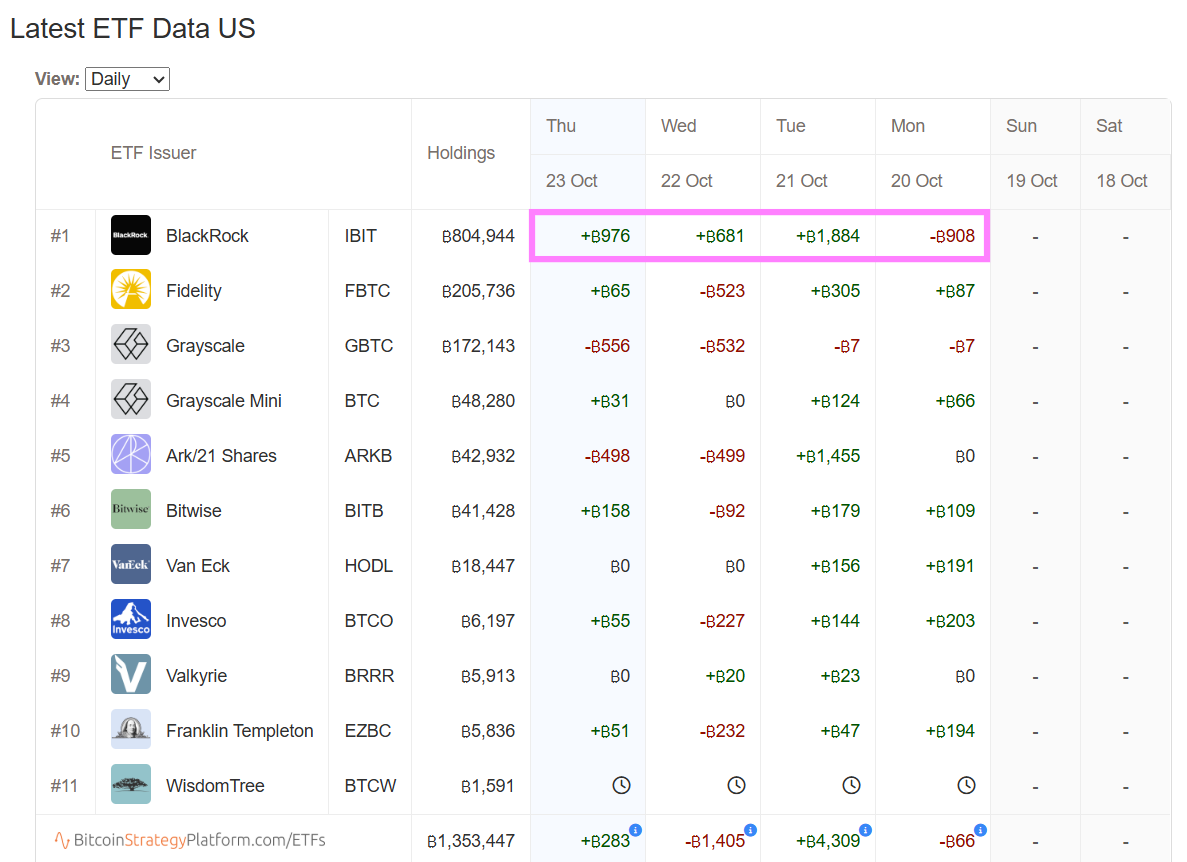Click the Valkyrie V logo
This screenshot has width=1187, height=862.
131,676
